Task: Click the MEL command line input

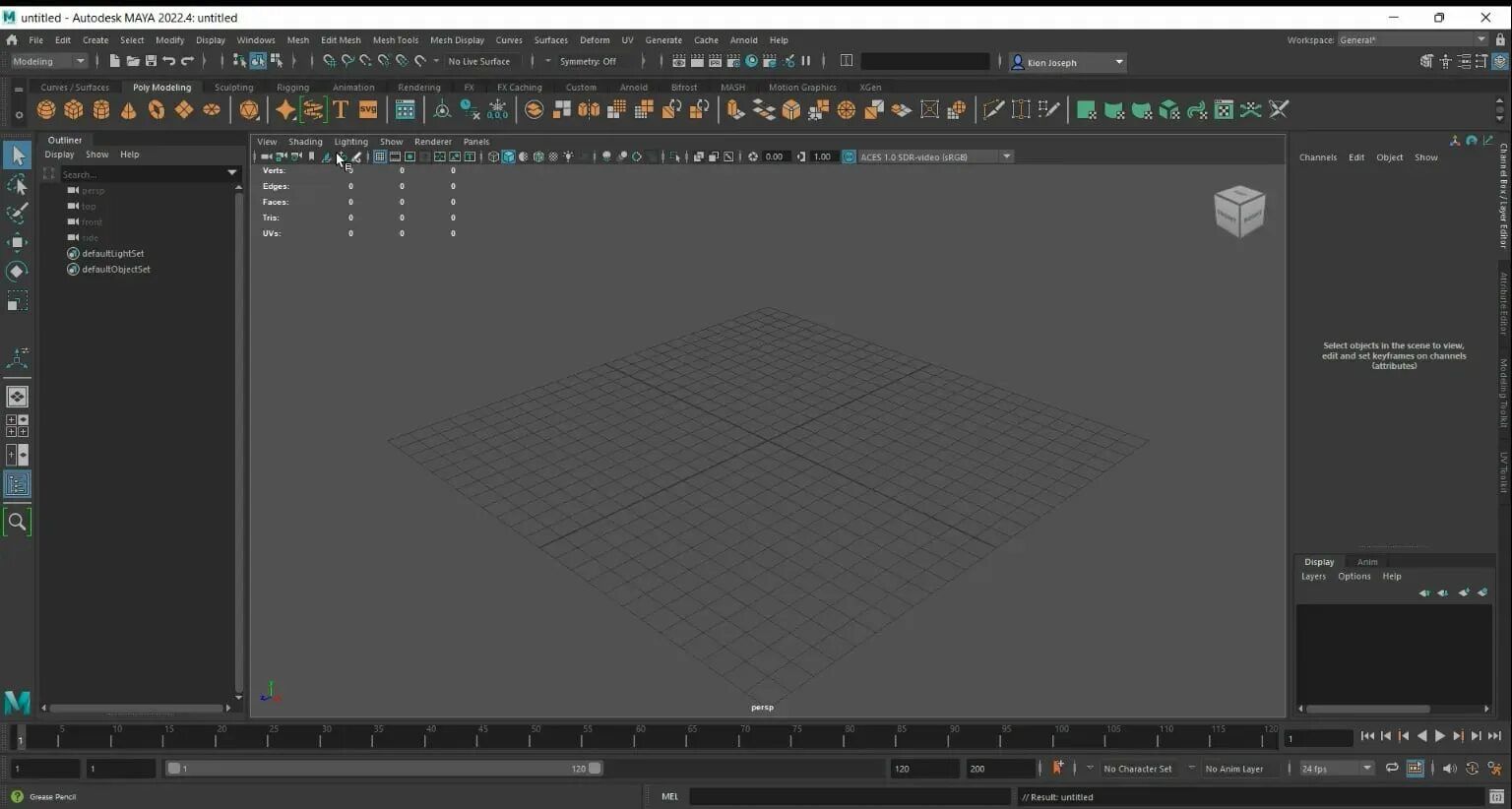Action: pyautogui.click(x=850, y=797)
